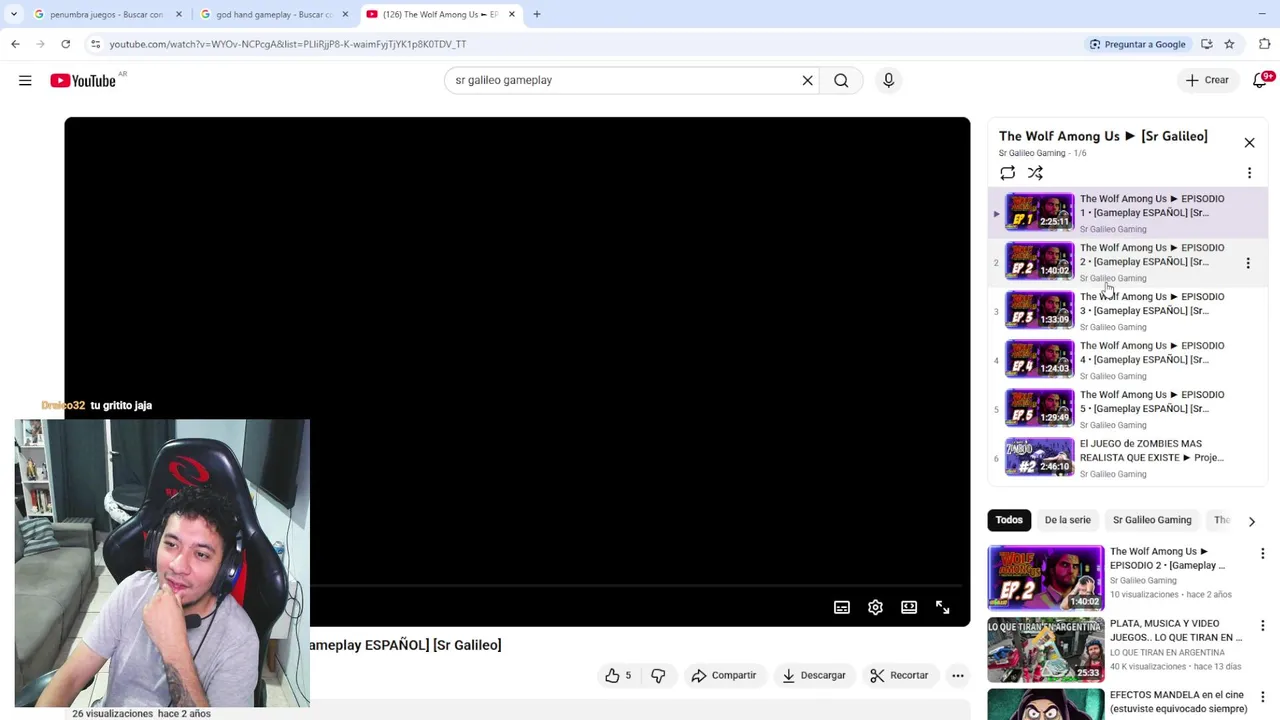The height and width of the screenshot is (720, 1280).
Task: Switch to theater mode
Action: click(909, 607)
